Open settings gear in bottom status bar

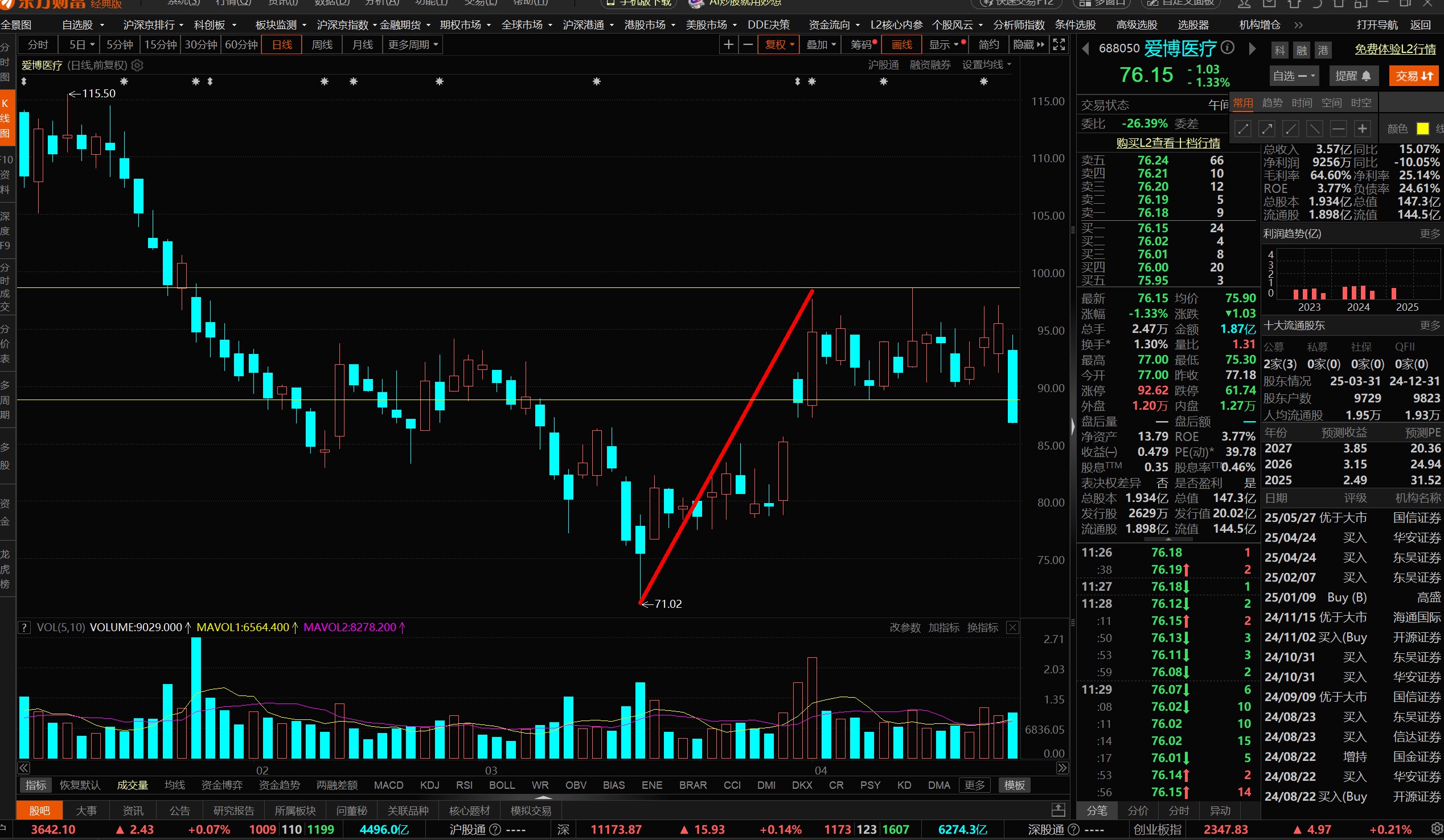click(1437, 830)
